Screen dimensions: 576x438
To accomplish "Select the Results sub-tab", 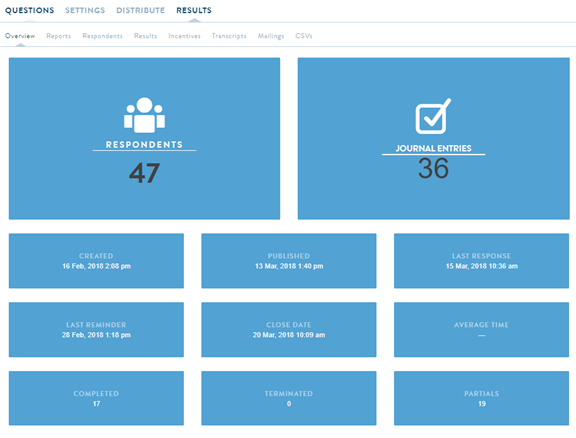I will [145, 36].
